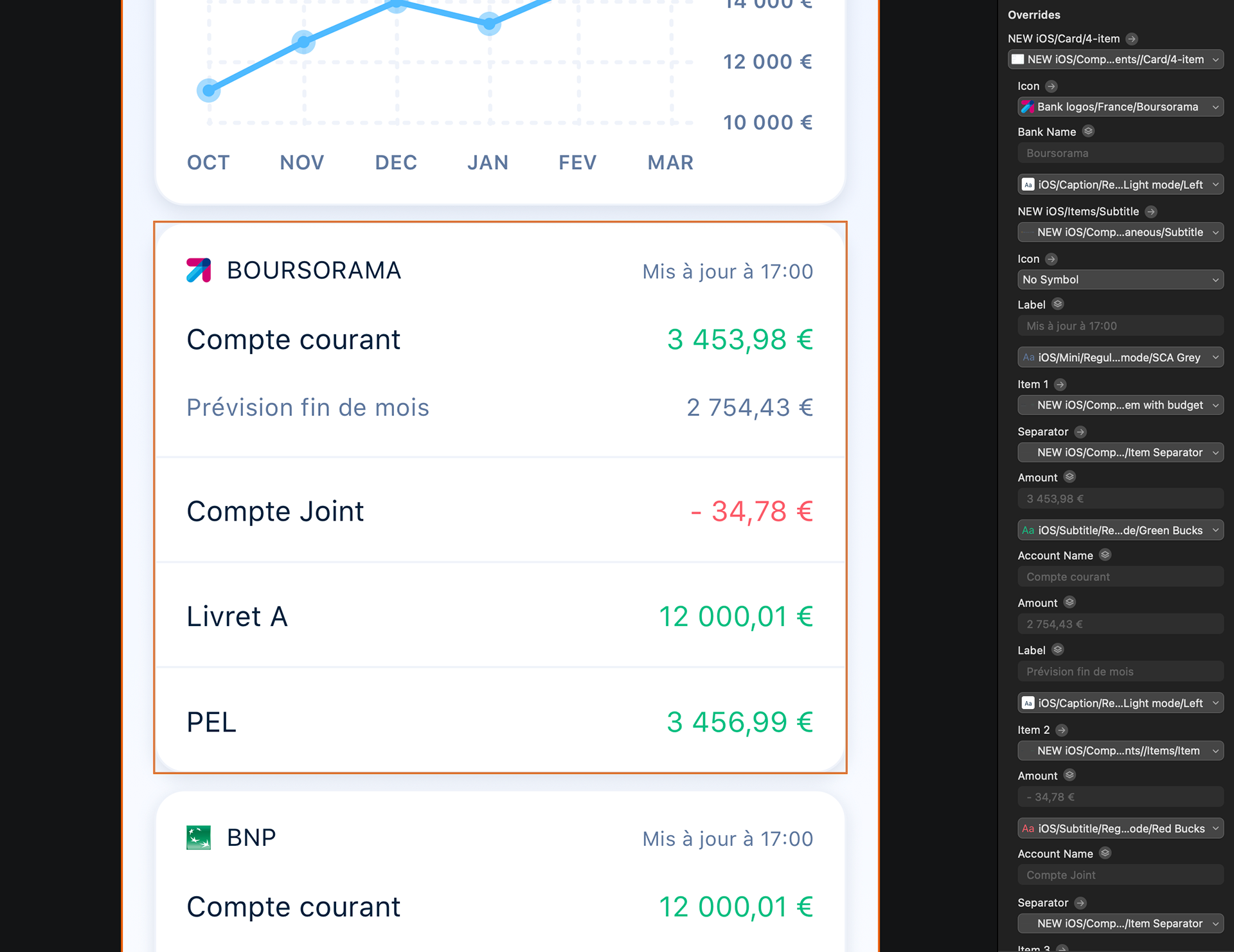The height and width of the screenshot is (952, 1234).
Task: Open the Item Separator dropdown below Compte Joint field
Action: [x=1120, y=924]
